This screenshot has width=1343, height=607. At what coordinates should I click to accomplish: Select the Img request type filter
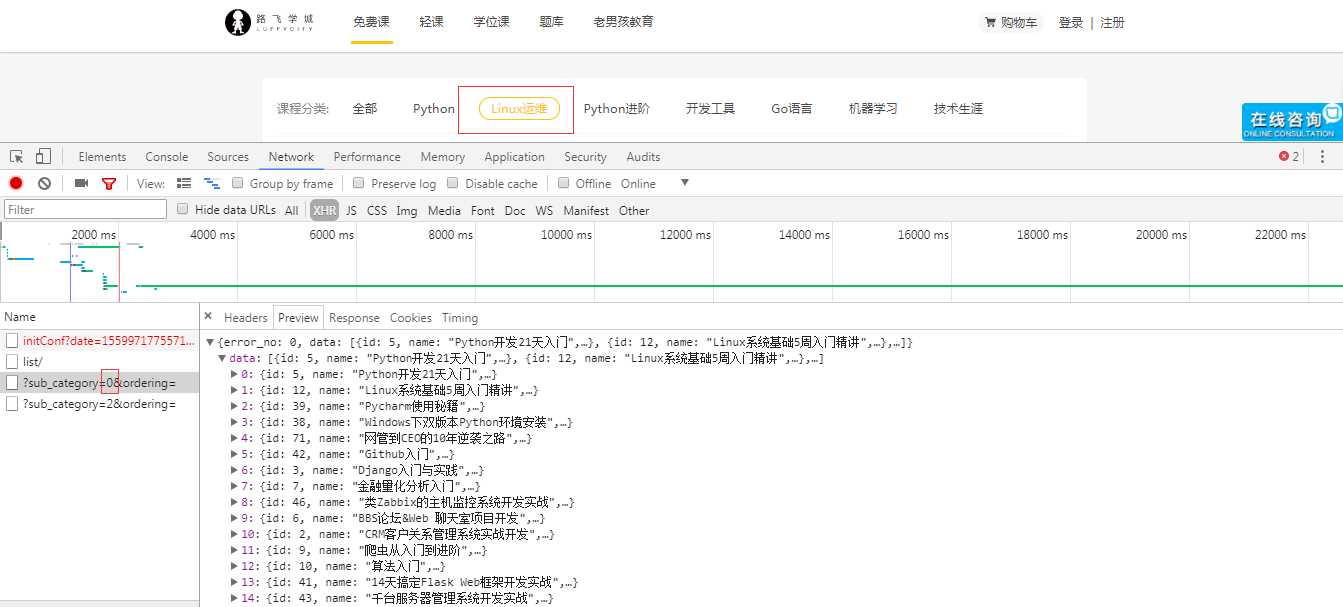pyautogui.click(x=406, y=210)
